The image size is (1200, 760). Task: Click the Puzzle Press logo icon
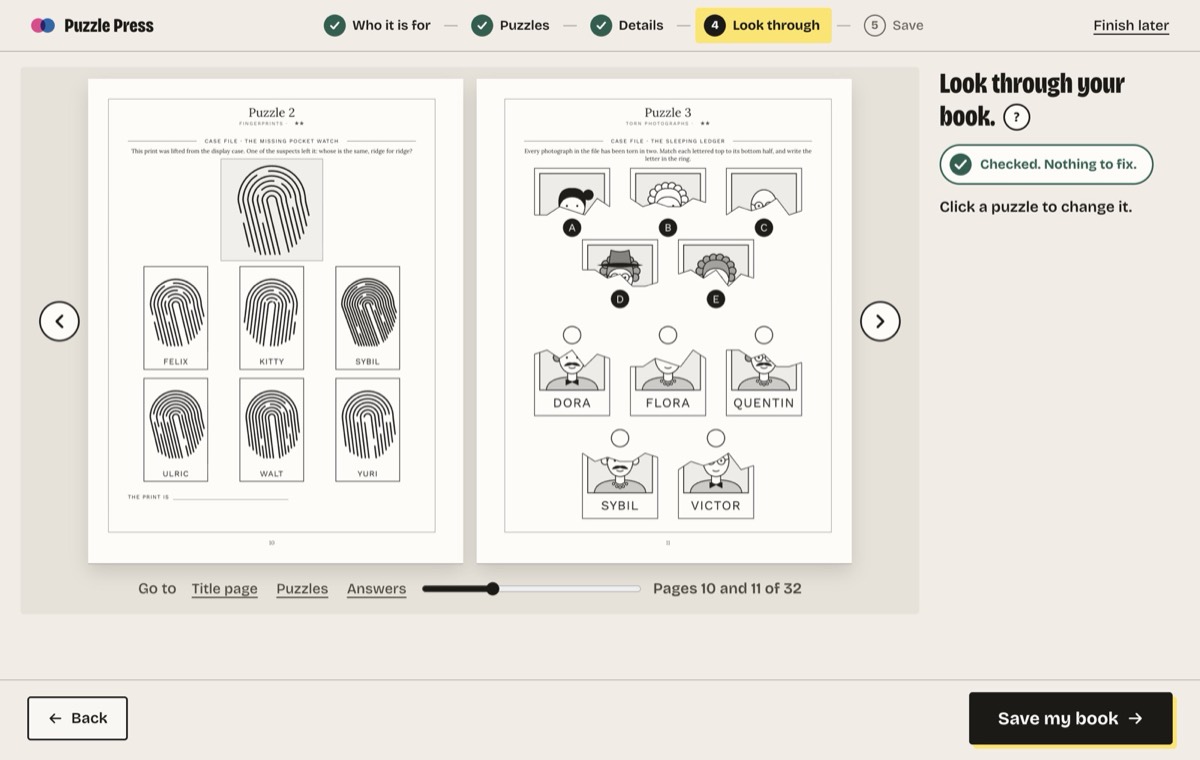point(43,25)
